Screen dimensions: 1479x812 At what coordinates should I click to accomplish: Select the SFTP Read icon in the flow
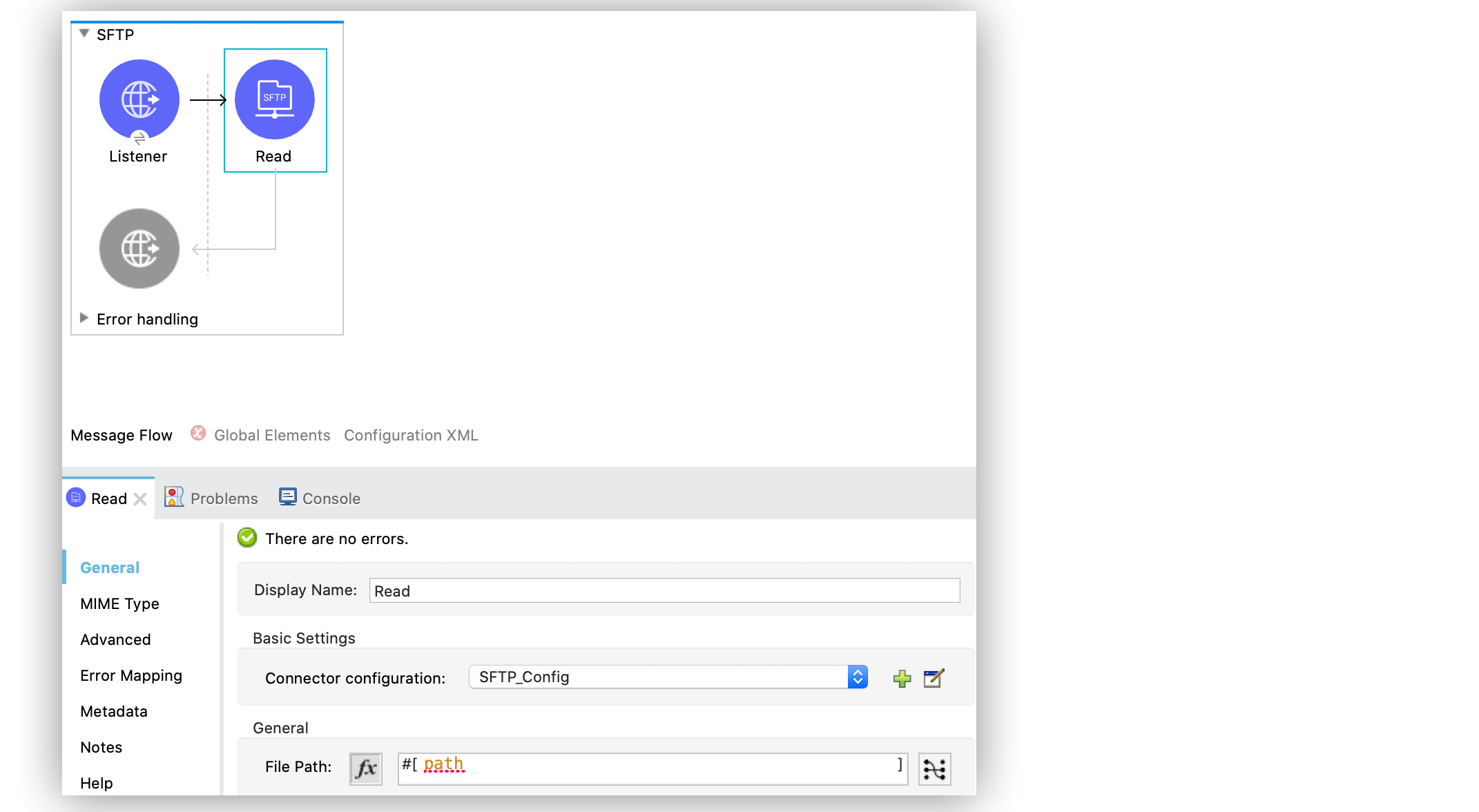coord(274,99)
